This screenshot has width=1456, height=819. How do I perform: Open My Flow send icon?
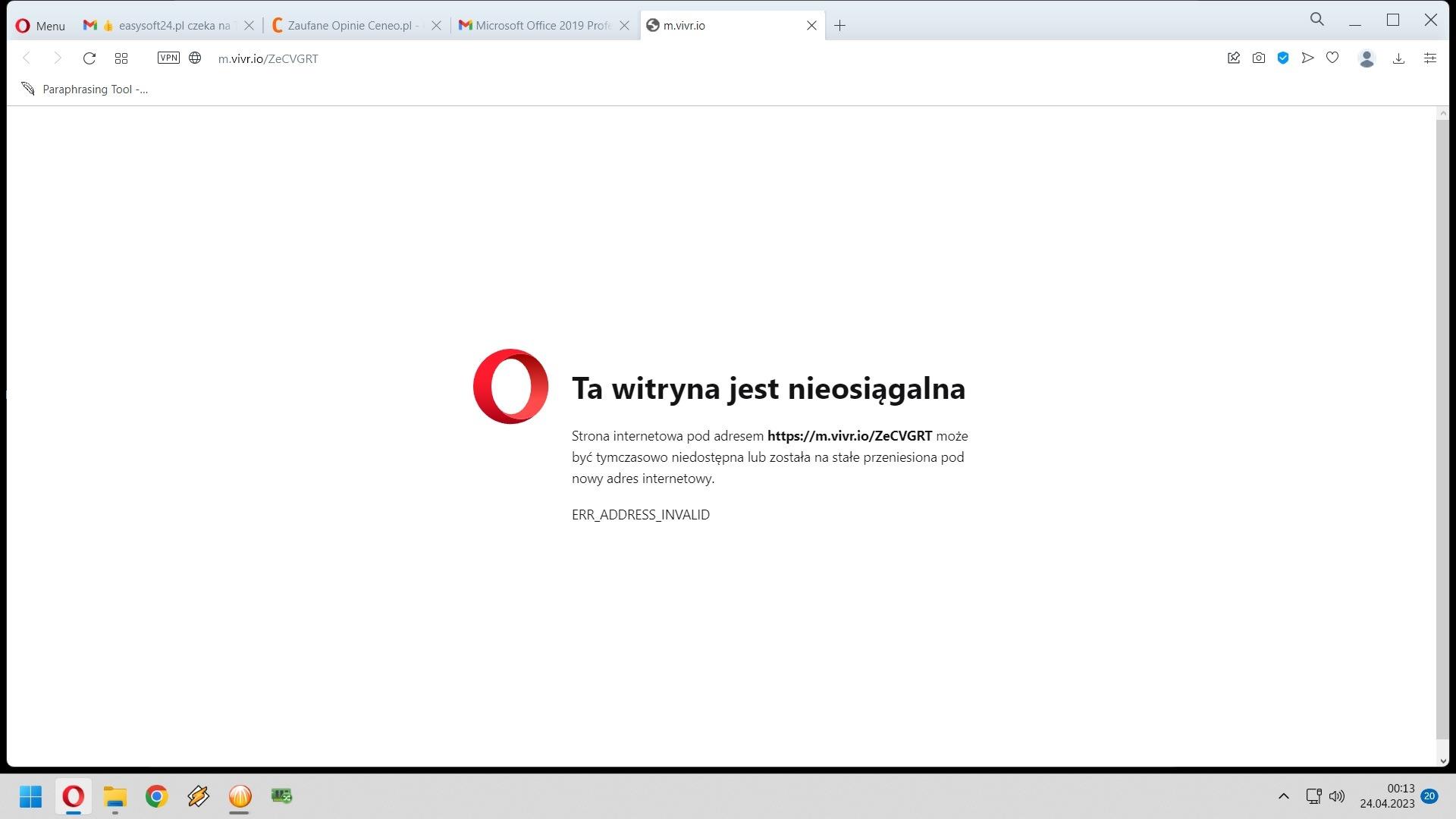[1307, 58]
